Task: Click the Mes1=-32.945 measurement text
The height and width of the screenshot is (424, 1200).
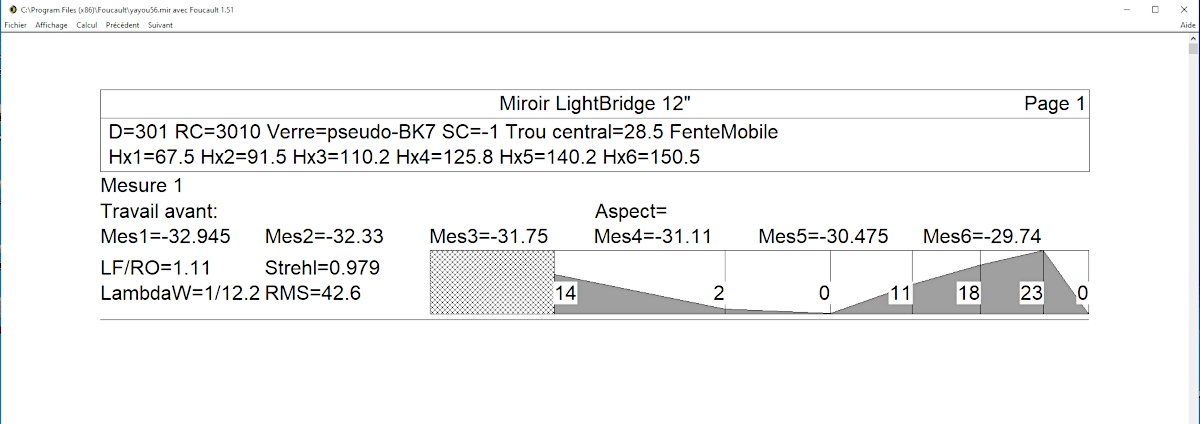Action: pos(166,237)
